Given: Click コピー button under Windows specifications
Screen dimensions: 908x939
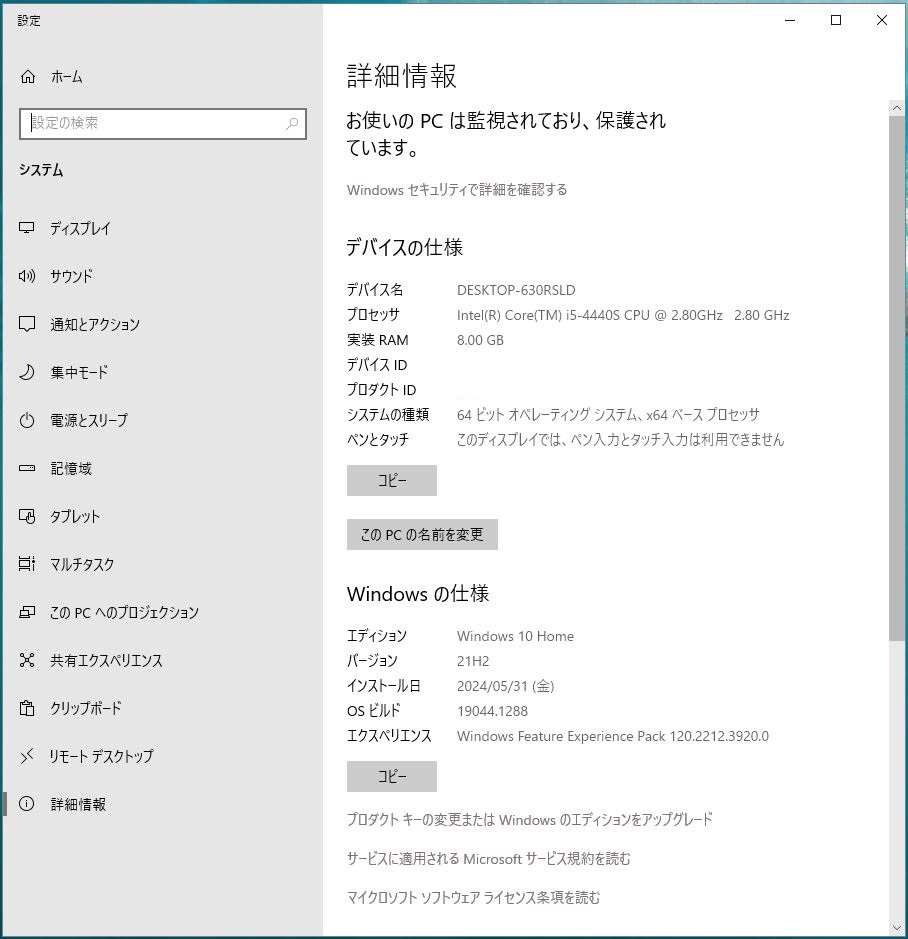Looking at the screenshot, I should tap(392, 776).
